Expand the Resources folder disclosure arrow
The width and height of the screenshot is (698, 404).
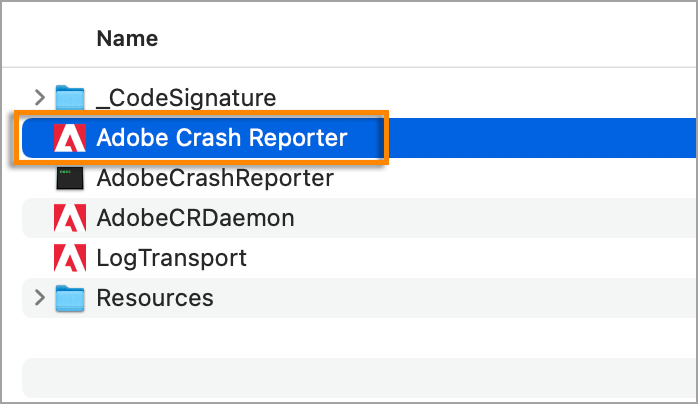[x=40, y=298]
